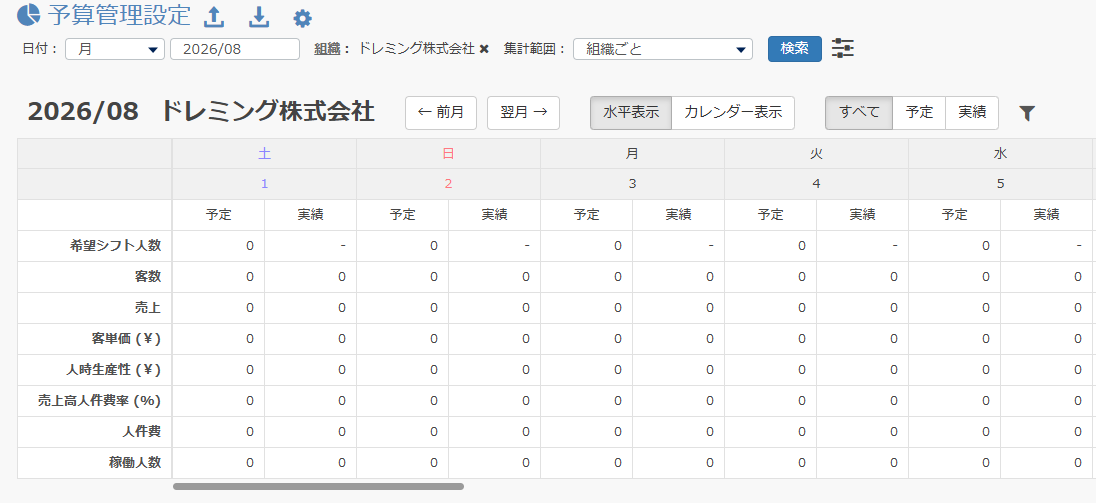Click the 売上 row label
The image size is (1096, 503).
[147, 307]
